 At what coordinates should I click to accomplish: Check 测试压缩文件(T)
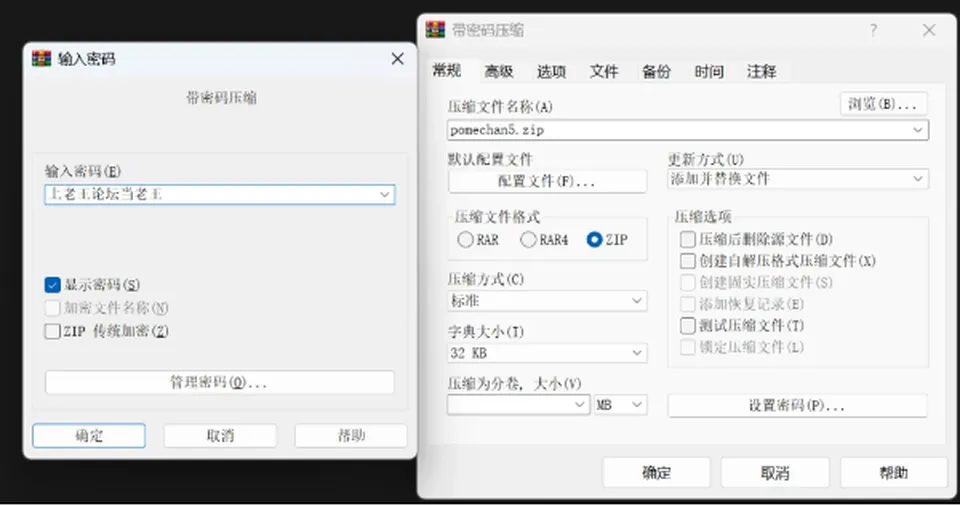click(x=688, y=325)
